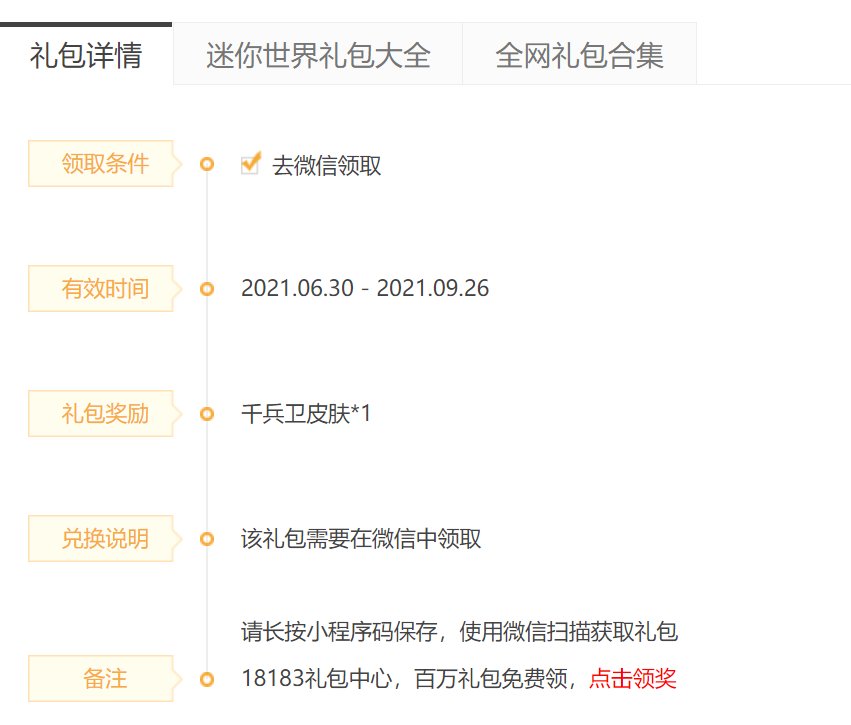851x725 pixels.
Task: Click the reward text 千兵卫皮肤*1
Action: [306, 414]
